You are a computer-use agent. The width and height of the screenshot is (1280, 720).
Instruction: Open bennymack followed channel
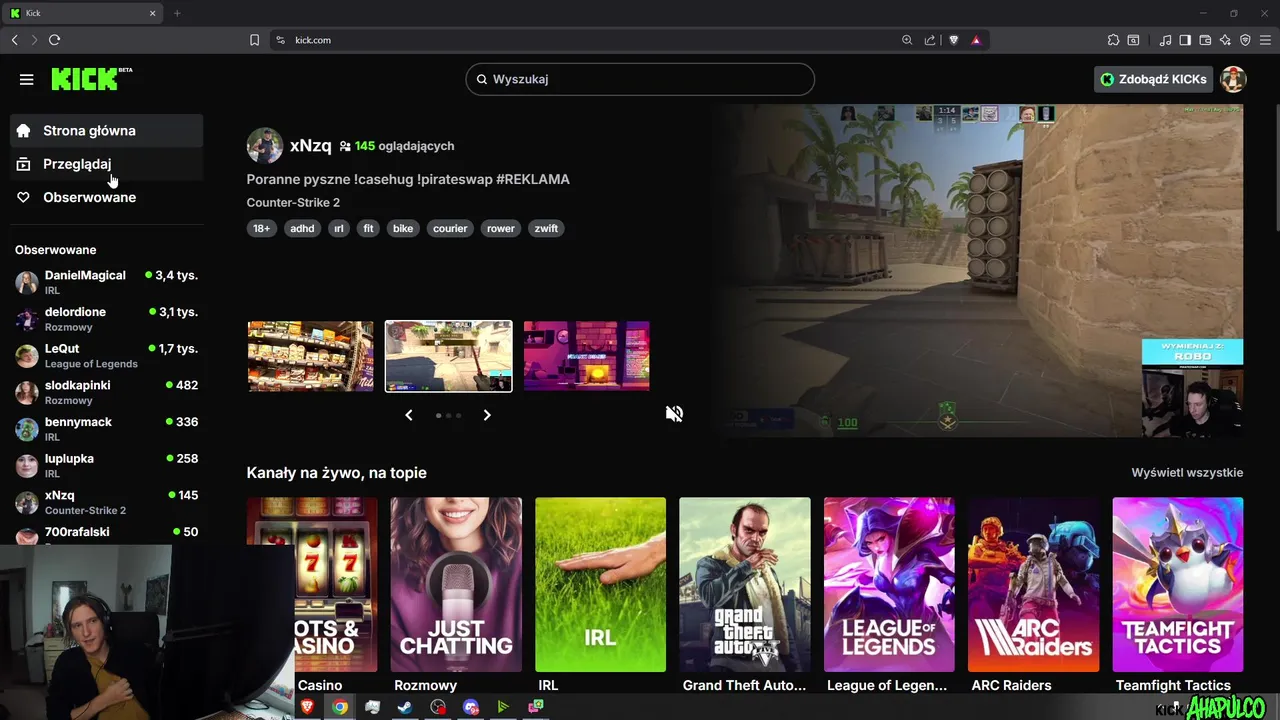[x=107, y=429]
